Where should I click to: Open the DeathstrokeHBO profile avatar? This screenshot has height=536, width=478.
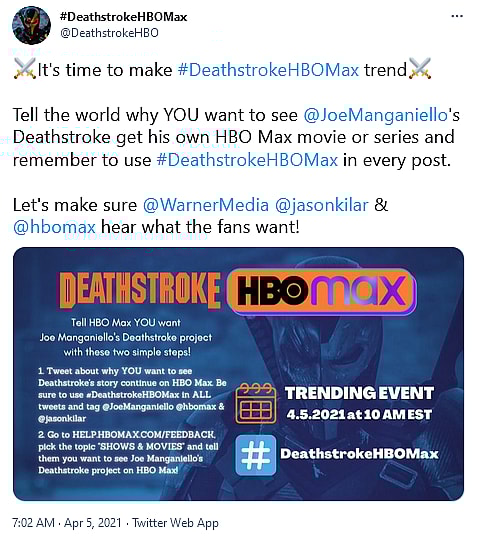31,25
